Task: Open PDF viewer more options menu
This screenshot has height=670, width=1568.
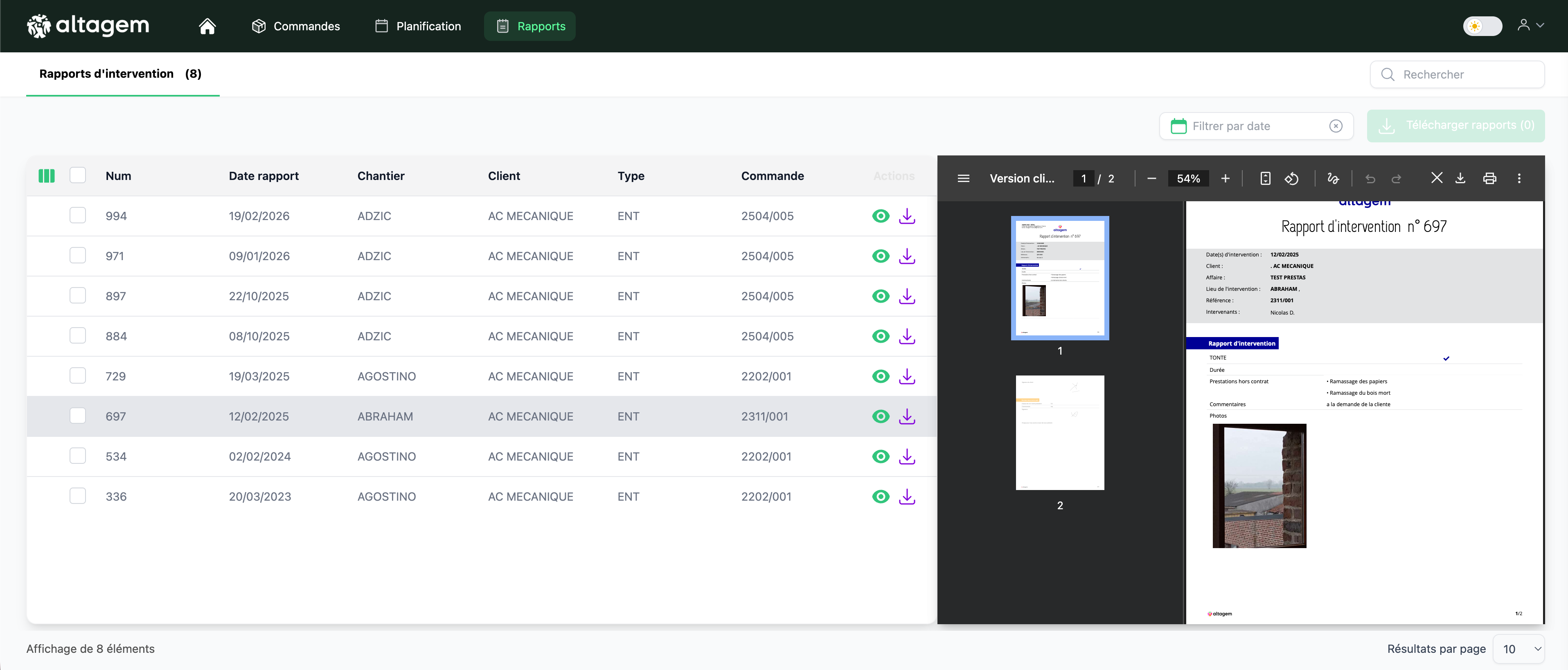Action: pyautogui.click(x=1519, y=178)
